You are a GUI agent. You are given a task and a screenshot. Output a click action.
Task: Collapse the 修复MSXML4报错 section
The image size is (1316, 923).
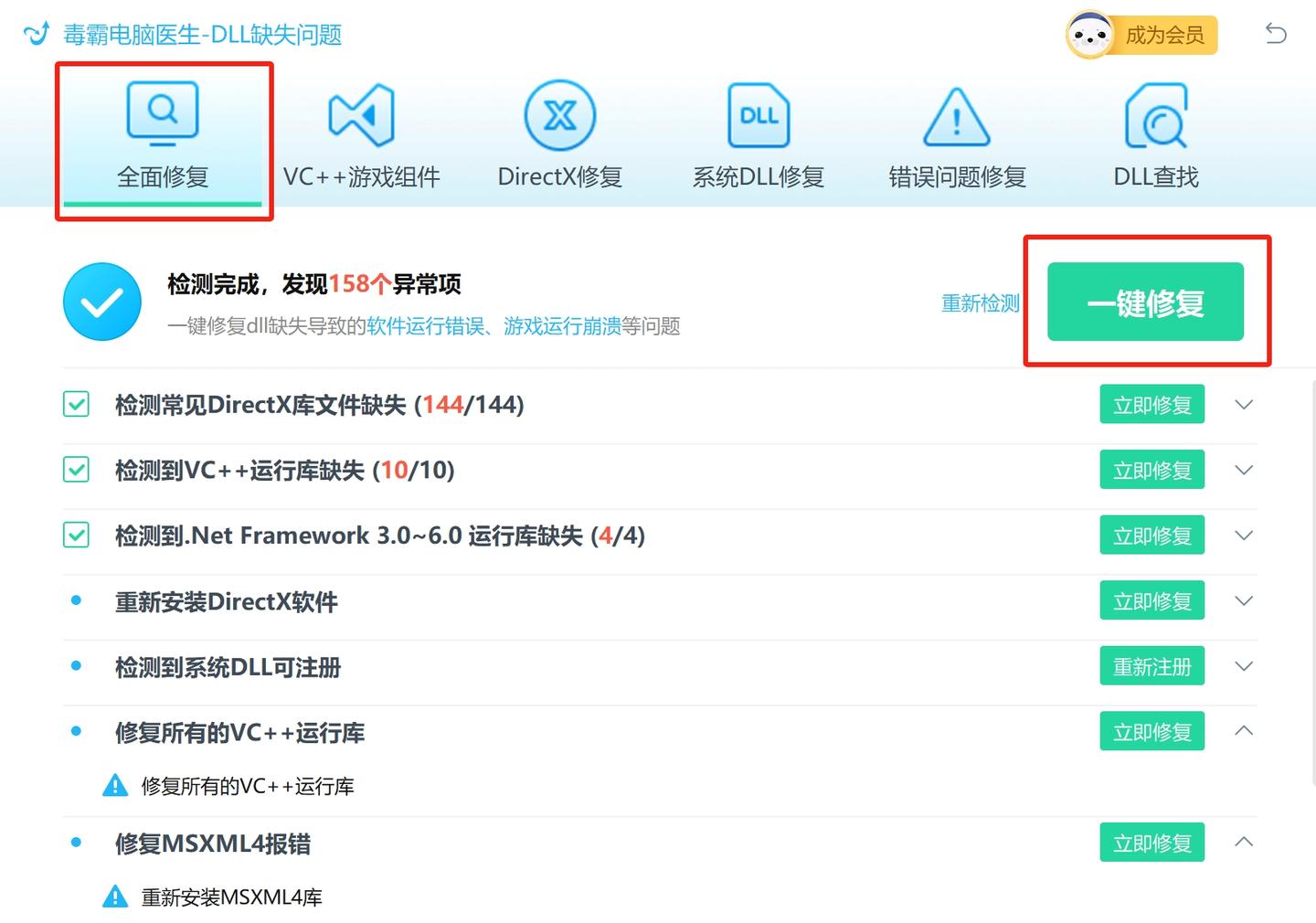pos(1244,842)
